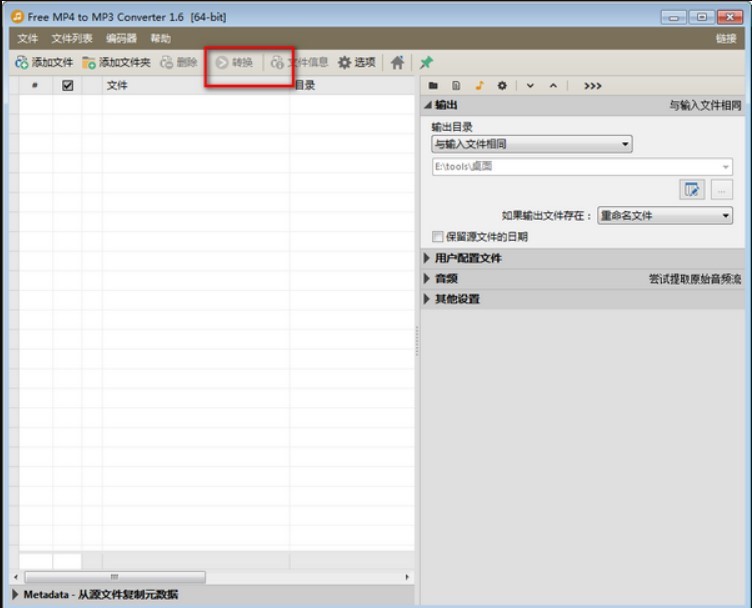The image size is (752, 608).
Task: Select the orange music note icon
Action: pyautogui.click(x=479, y=85)
